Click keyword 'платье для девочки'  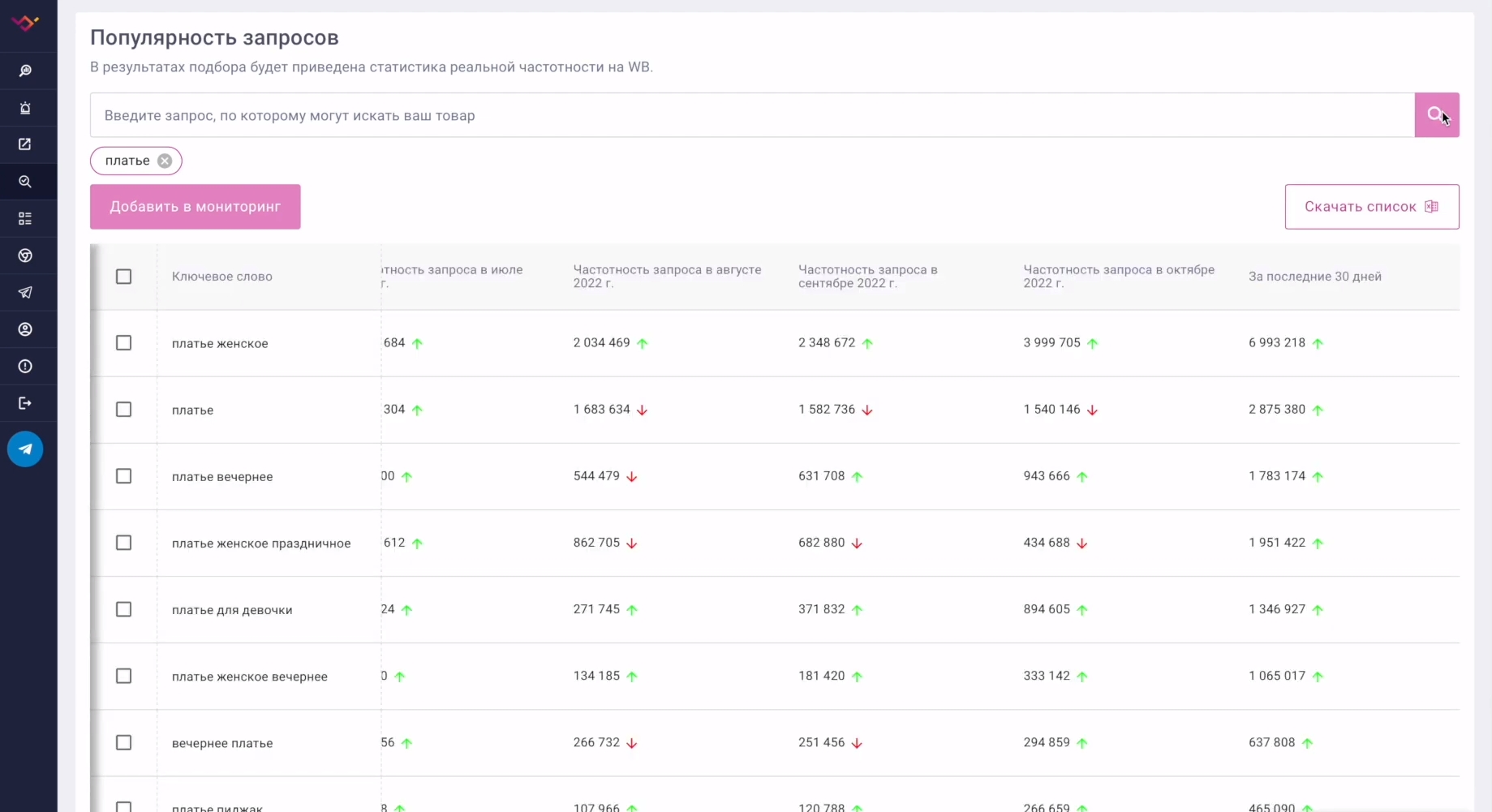[x=232, y=610]
